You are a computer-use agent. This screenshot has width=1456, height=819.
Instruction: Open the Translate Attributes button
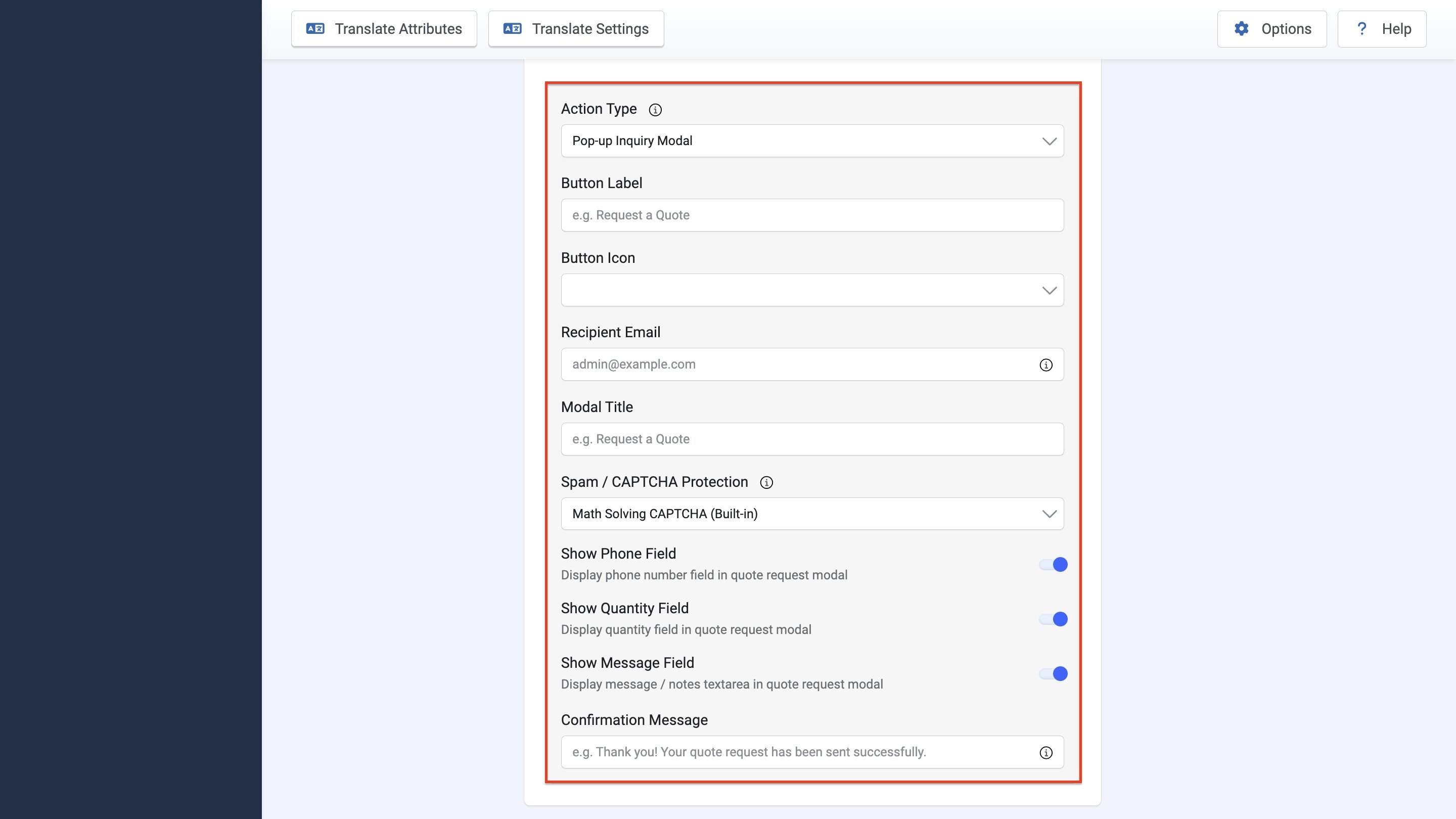point(384,29)
